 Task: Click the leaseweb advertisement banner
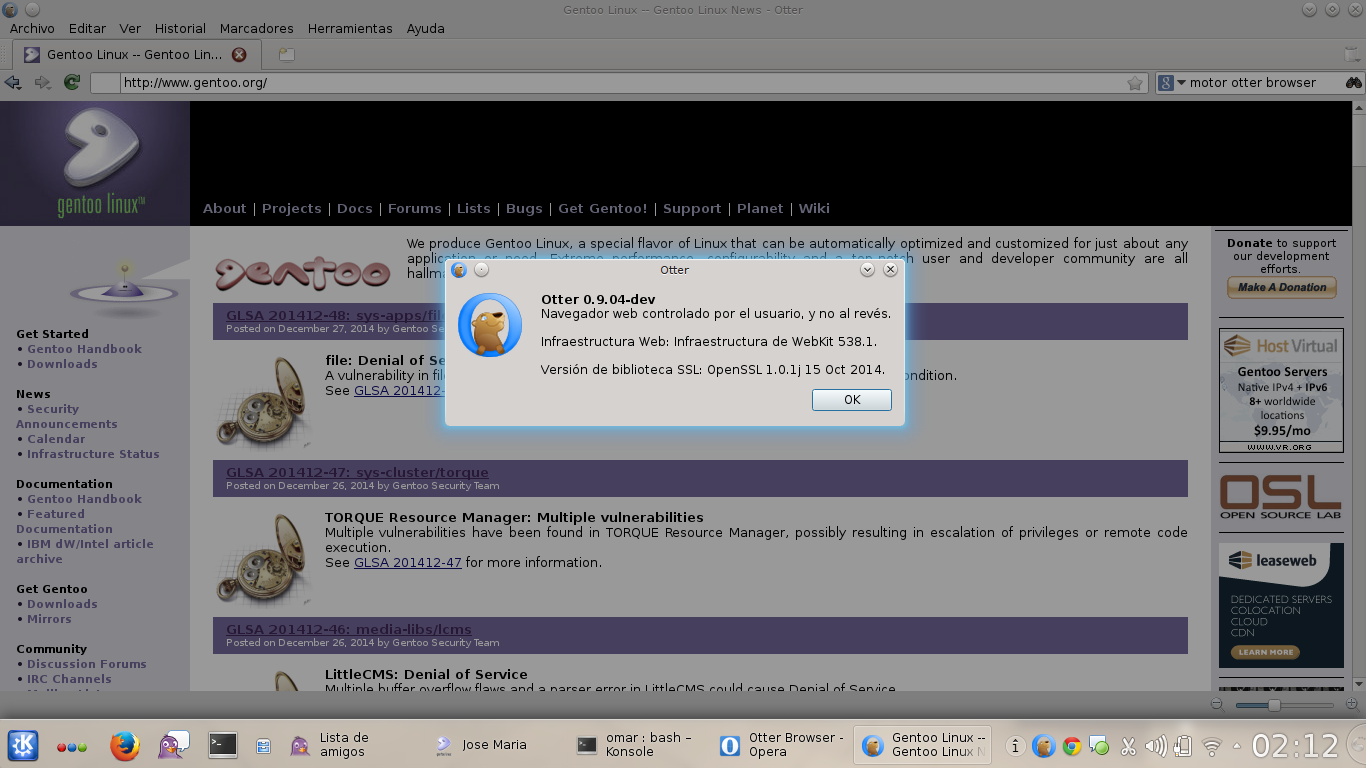click(x=1281, y=605)
